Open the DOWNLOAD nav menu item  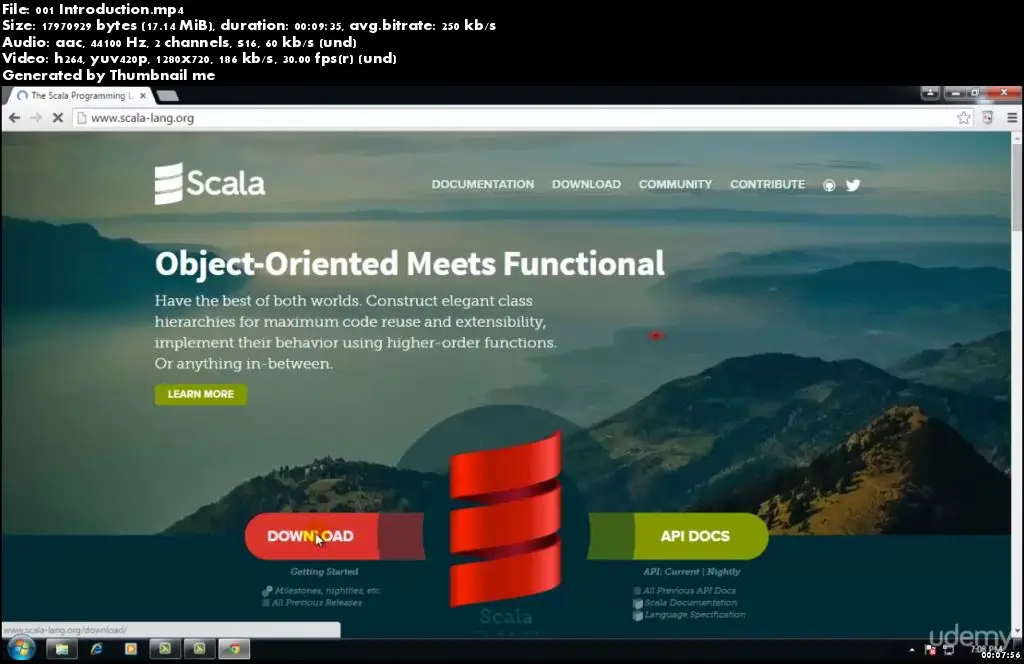(x=586, y=184)
